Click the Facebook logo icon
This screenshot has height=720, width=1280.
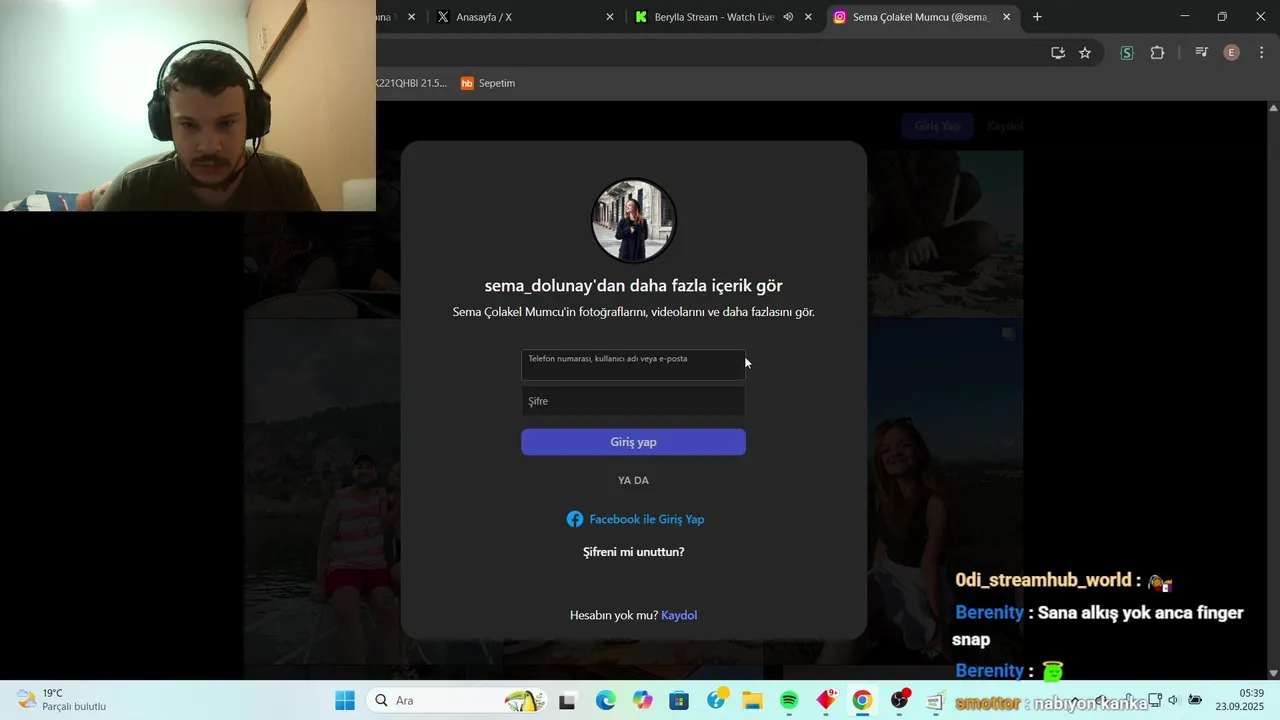(x=575, y=519)
